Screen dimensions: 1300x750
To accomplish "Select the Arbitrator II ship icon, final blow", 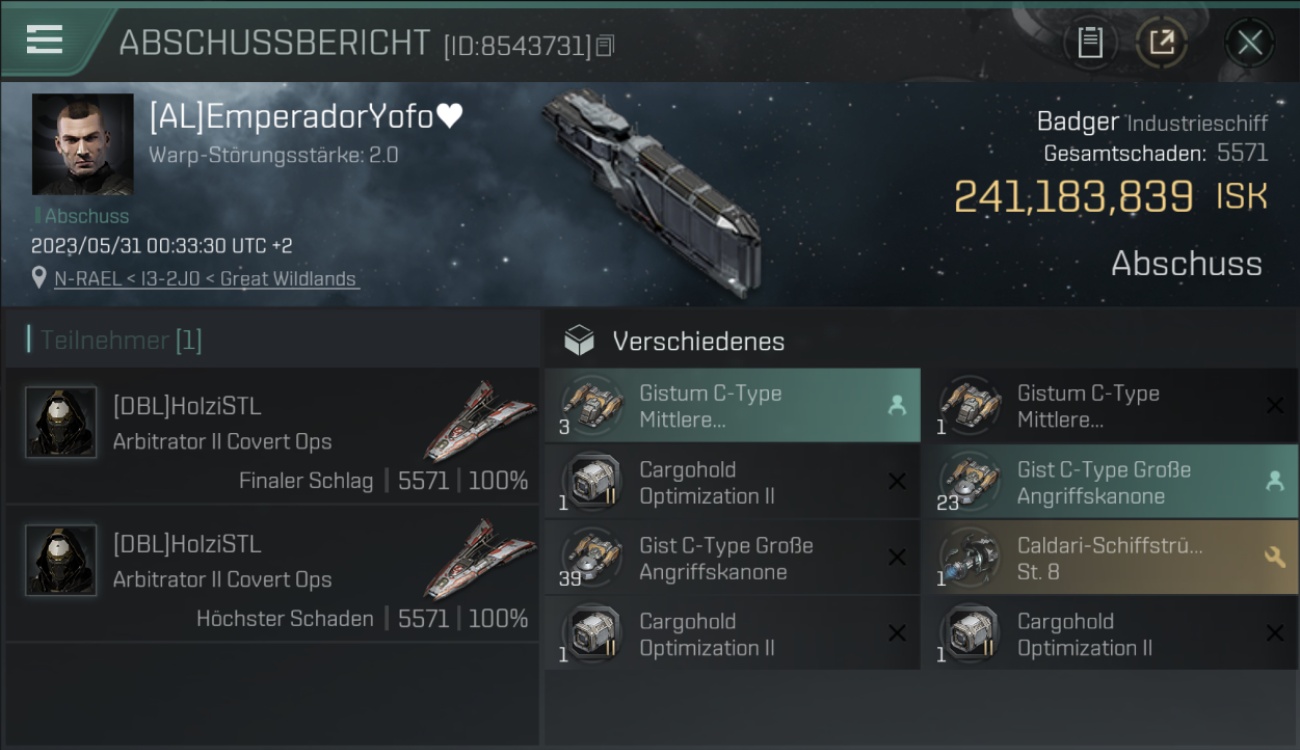I will pos(472,420).
